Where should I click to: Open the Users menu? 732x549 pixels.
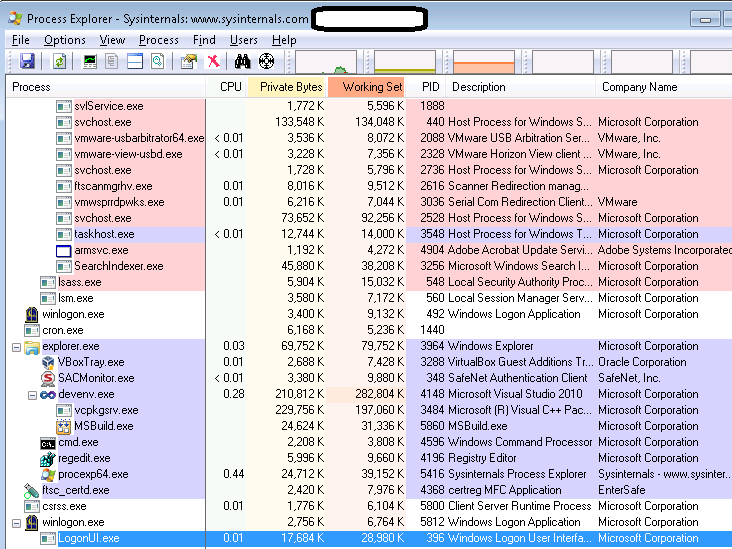pyautogui.click(x=244, y=40)
